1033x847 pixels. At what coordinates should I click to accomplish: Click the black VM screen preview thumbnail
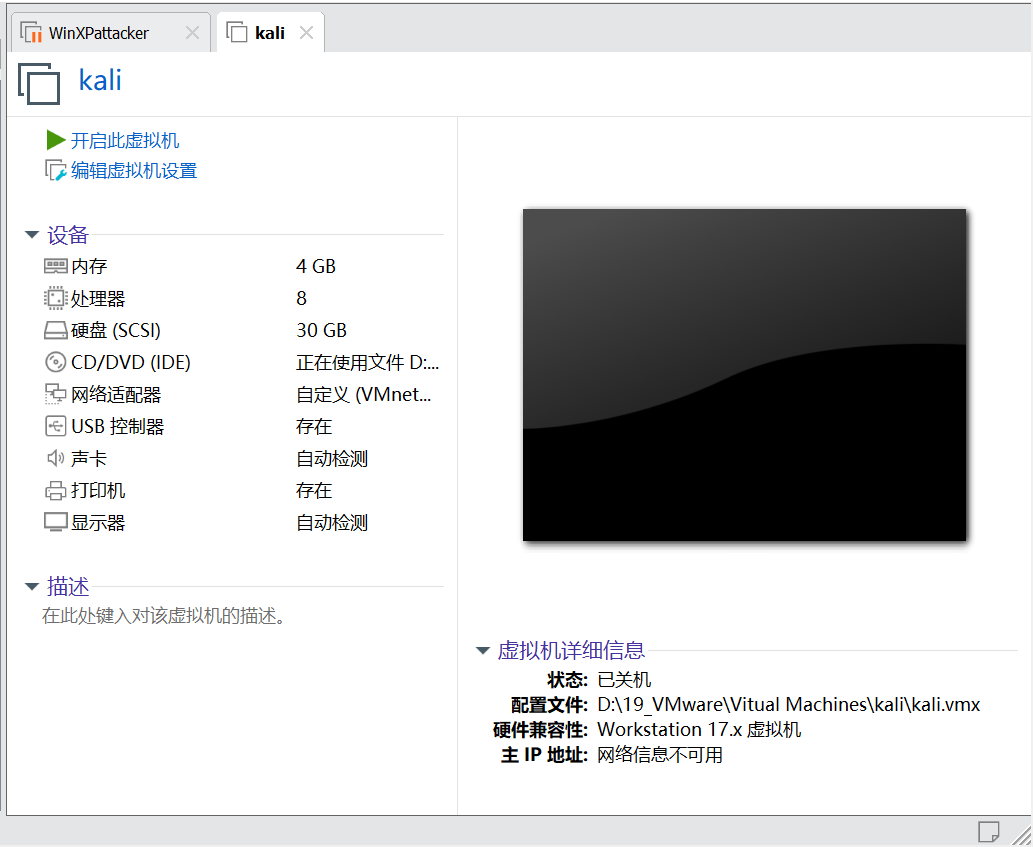744,375
